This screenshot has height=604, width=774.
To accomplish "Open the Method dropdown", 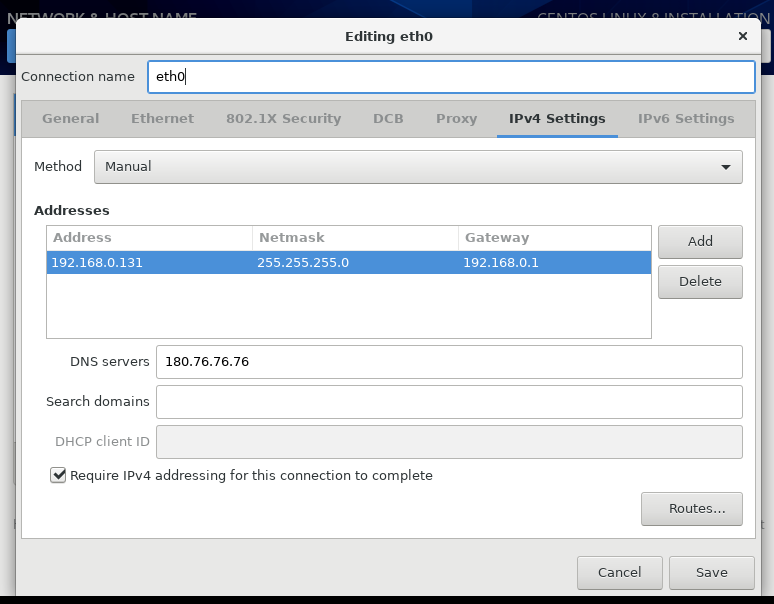I will click(418, 167).
